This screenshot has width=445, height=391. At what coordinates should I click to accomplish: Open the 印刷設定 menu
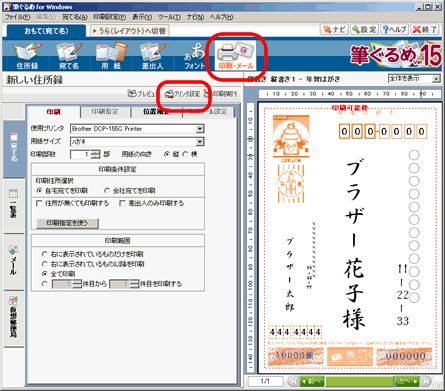point(110,17)
